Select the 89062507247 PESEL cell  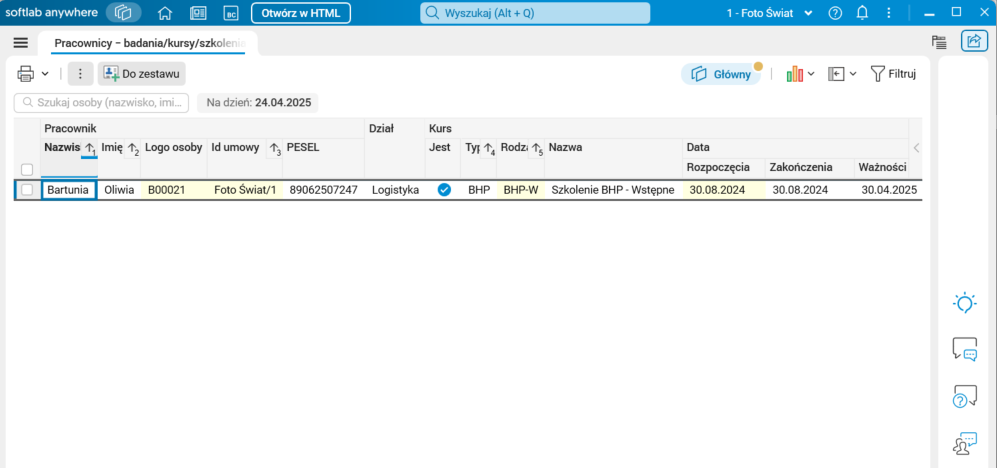pos(324,189)
